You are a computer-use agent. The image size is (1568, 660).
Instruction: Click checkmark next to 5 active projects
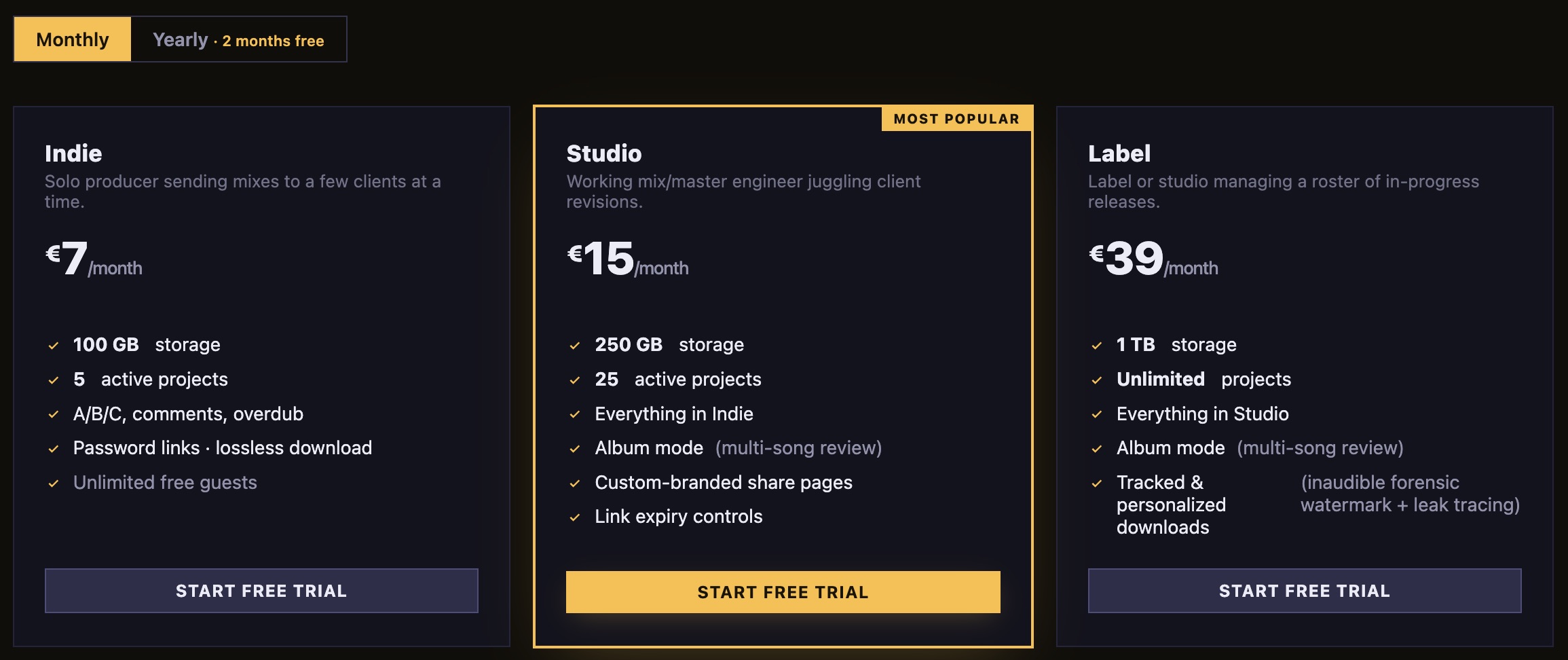click(53, 380)
